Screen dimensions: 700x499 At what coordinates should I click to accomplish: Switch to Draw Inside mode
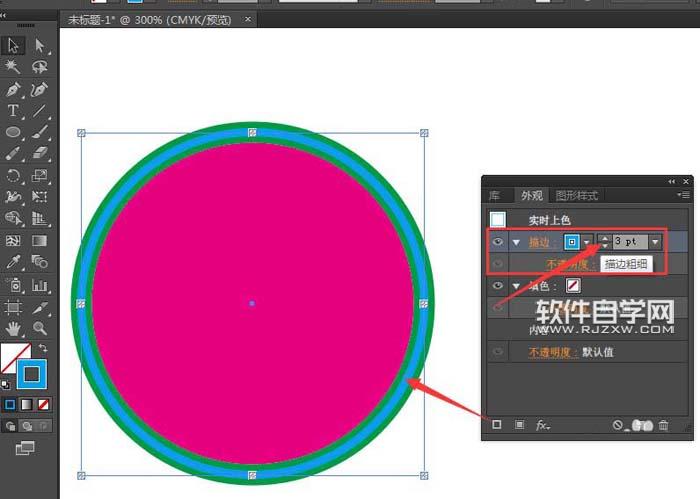43,426
